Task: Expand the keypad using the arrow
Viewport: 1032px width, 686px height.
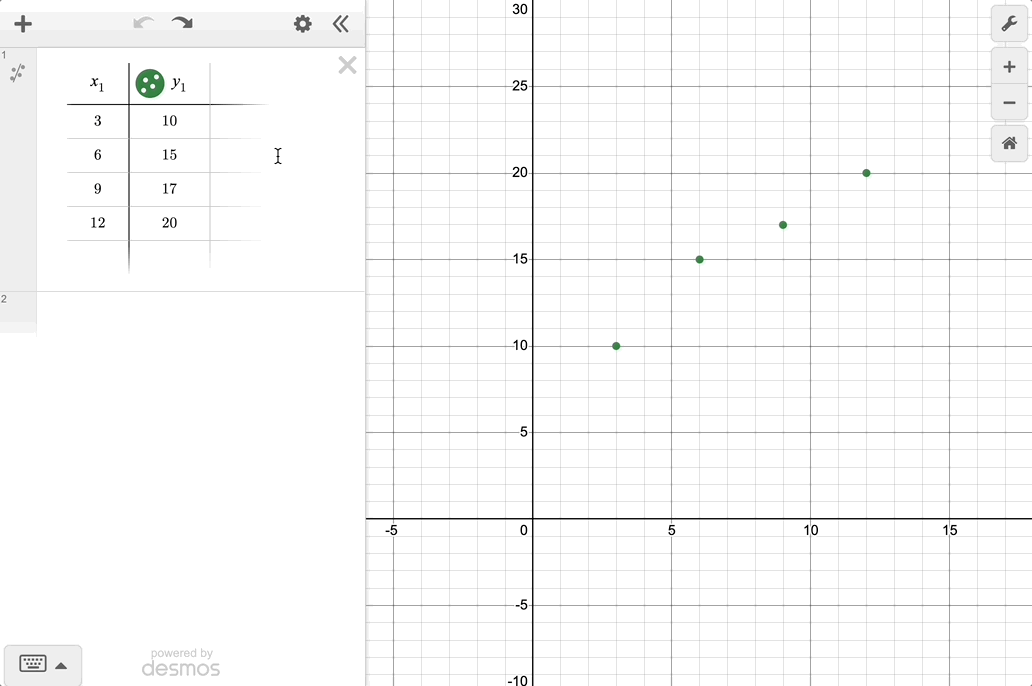Action: [x=61, y=665]
